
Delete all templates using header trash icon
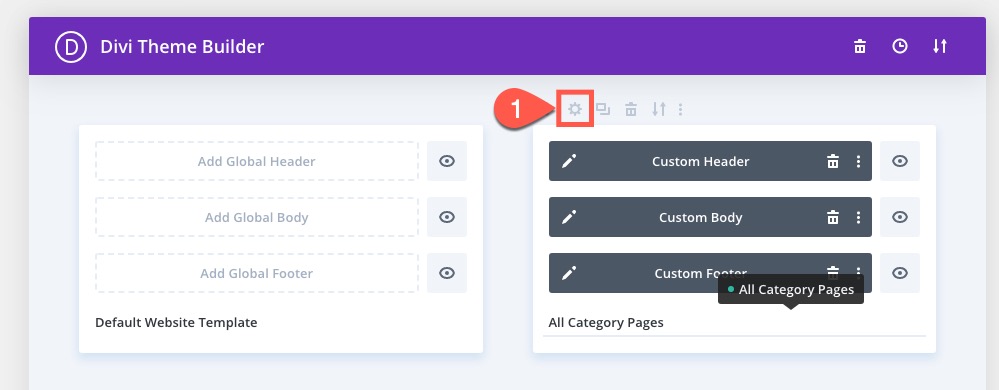860,47
